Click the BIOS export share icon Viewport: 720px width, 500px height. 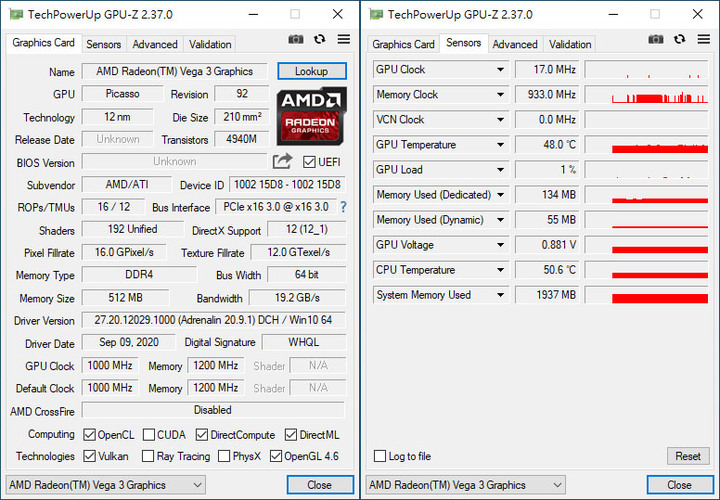(282, 161)
